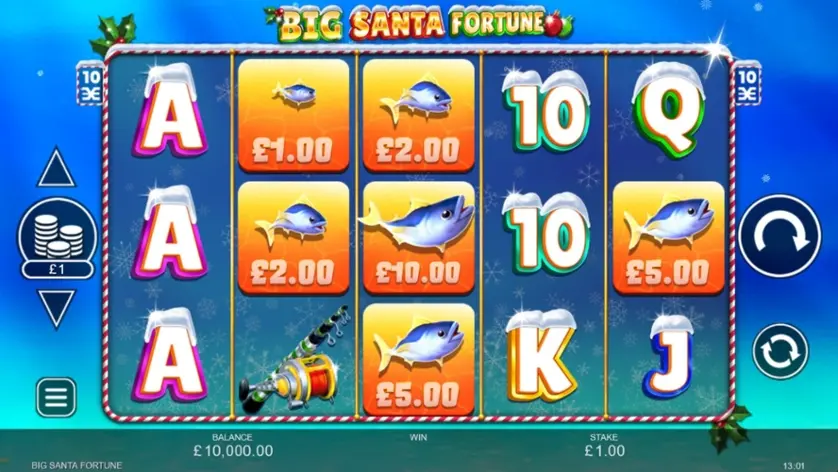
Task: Click the left 10 paylines indicator
Action: [90, 84]
